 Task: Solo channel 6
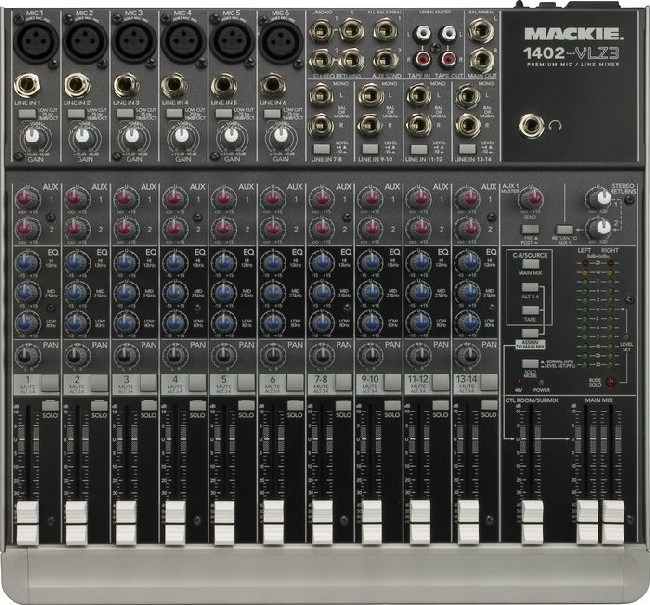click(x=295, y=405)
